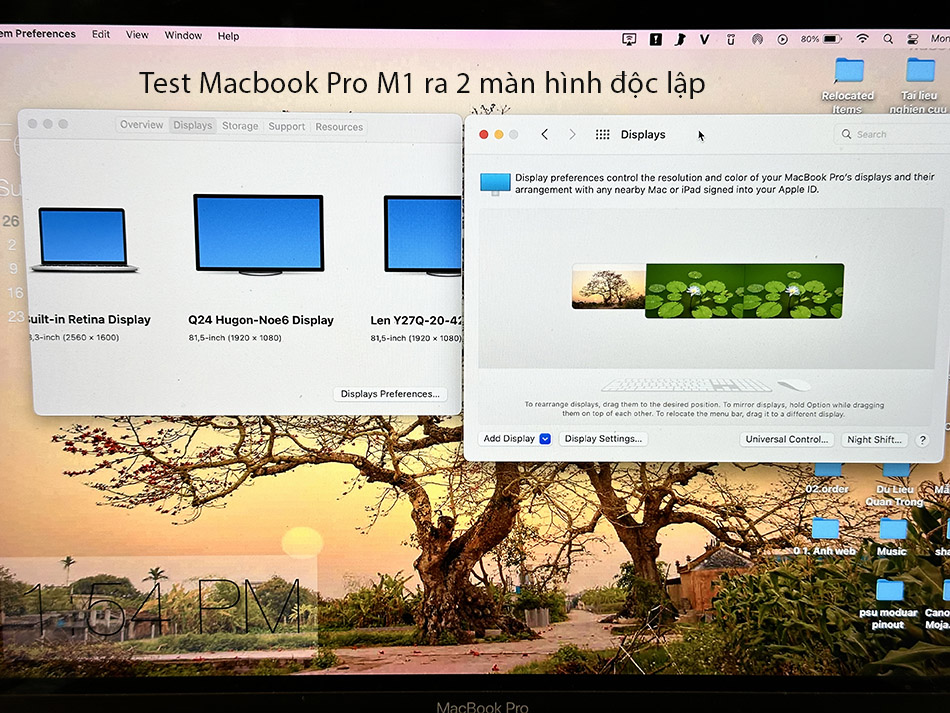
Task: Open Spotlight search magnifier icon
Action: [x=888, y=39]
